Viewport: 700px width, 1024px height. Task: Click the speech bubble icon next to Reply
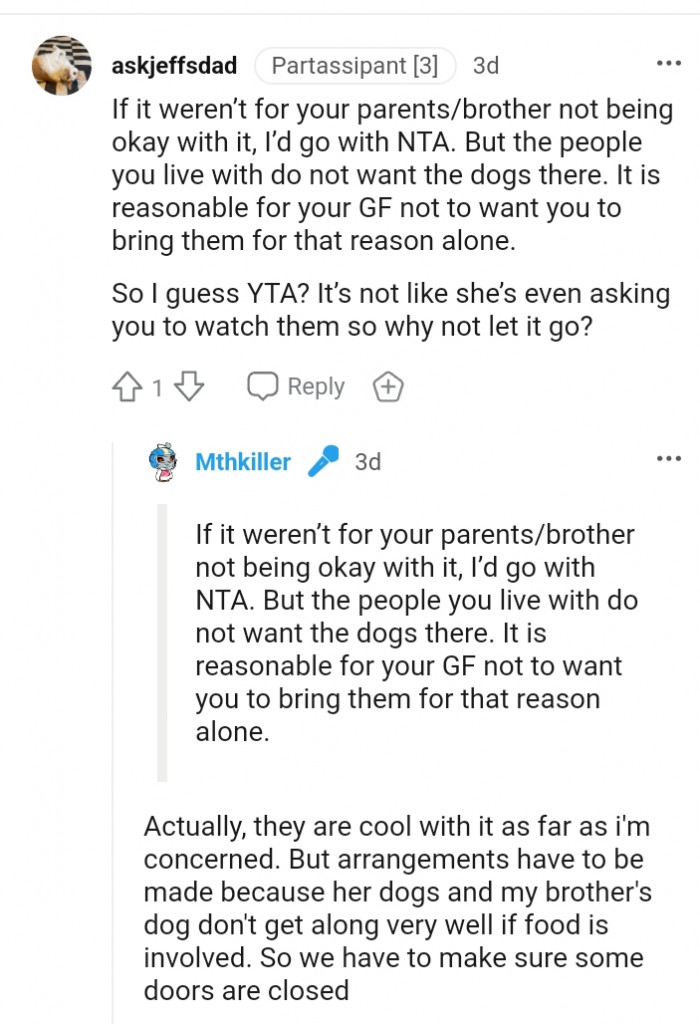click(263, 386)
